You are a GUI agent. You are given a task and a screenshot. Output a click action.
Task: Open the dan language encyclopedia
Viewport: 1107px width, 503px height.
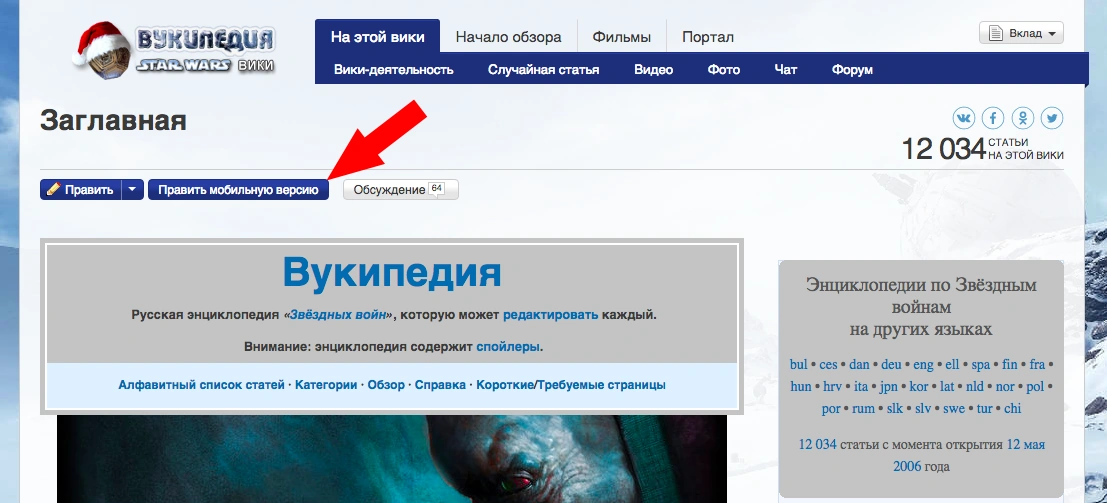click(859, 365)
